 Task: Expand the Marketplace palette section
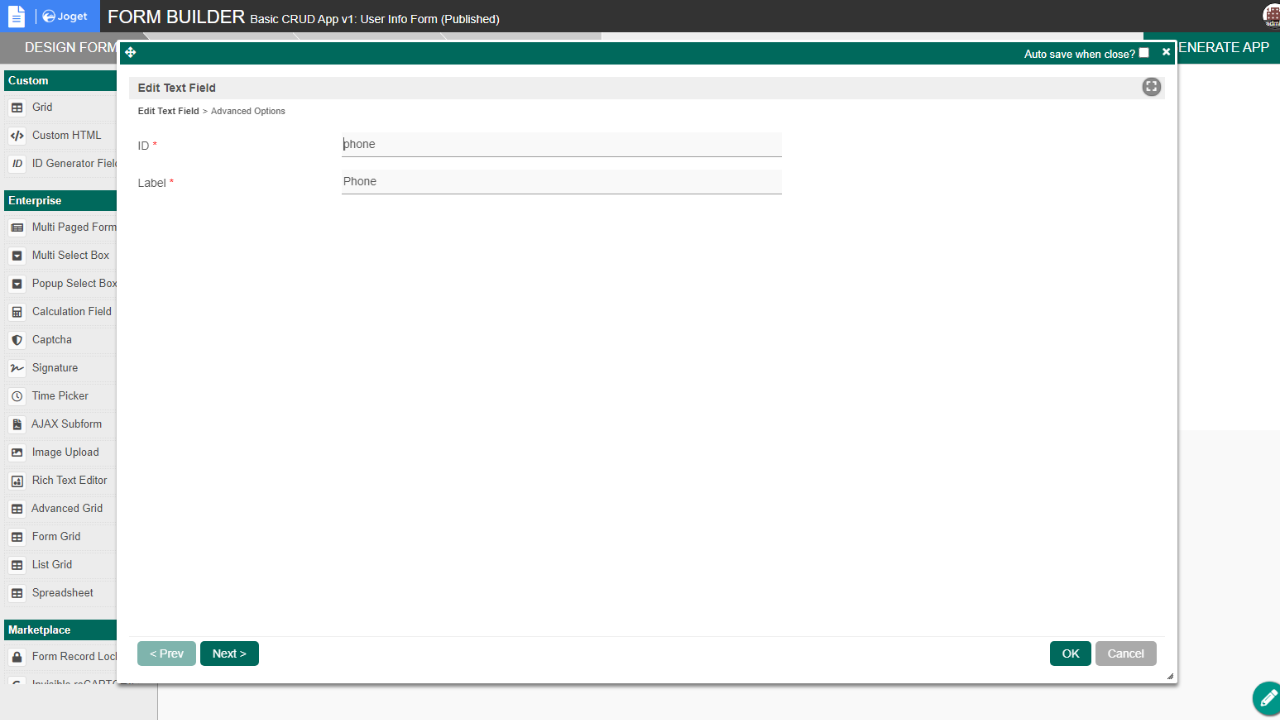coord(60,630)
